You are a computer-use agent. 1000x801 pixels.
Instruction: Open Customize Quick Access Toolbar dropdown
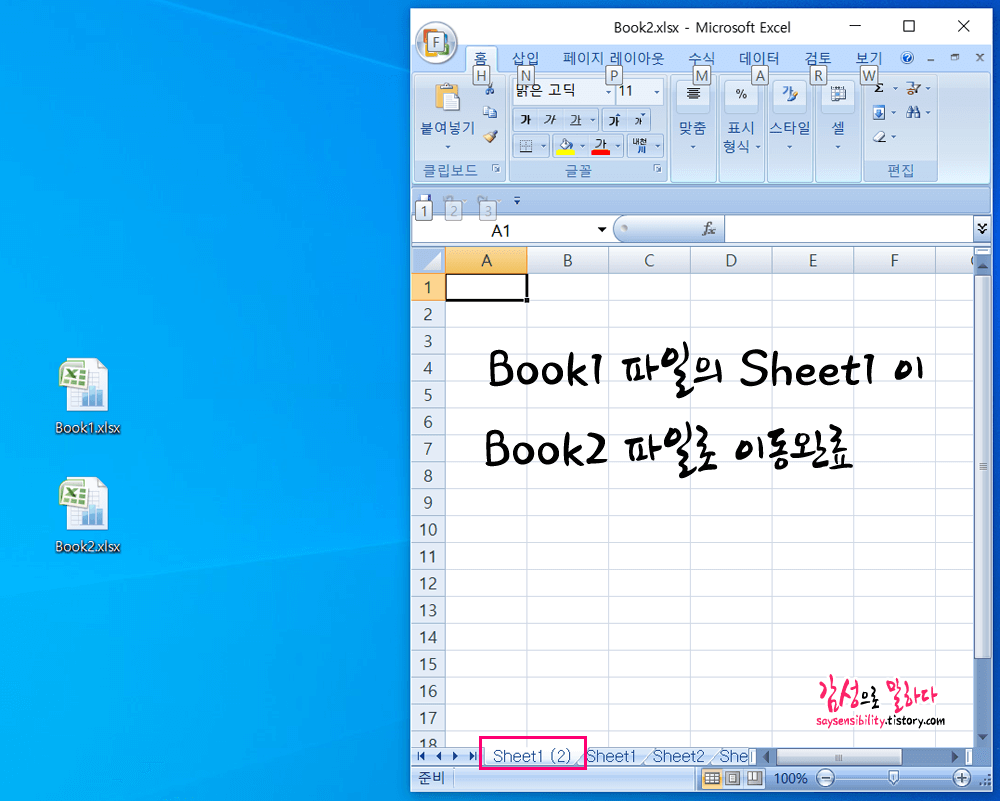517,201
